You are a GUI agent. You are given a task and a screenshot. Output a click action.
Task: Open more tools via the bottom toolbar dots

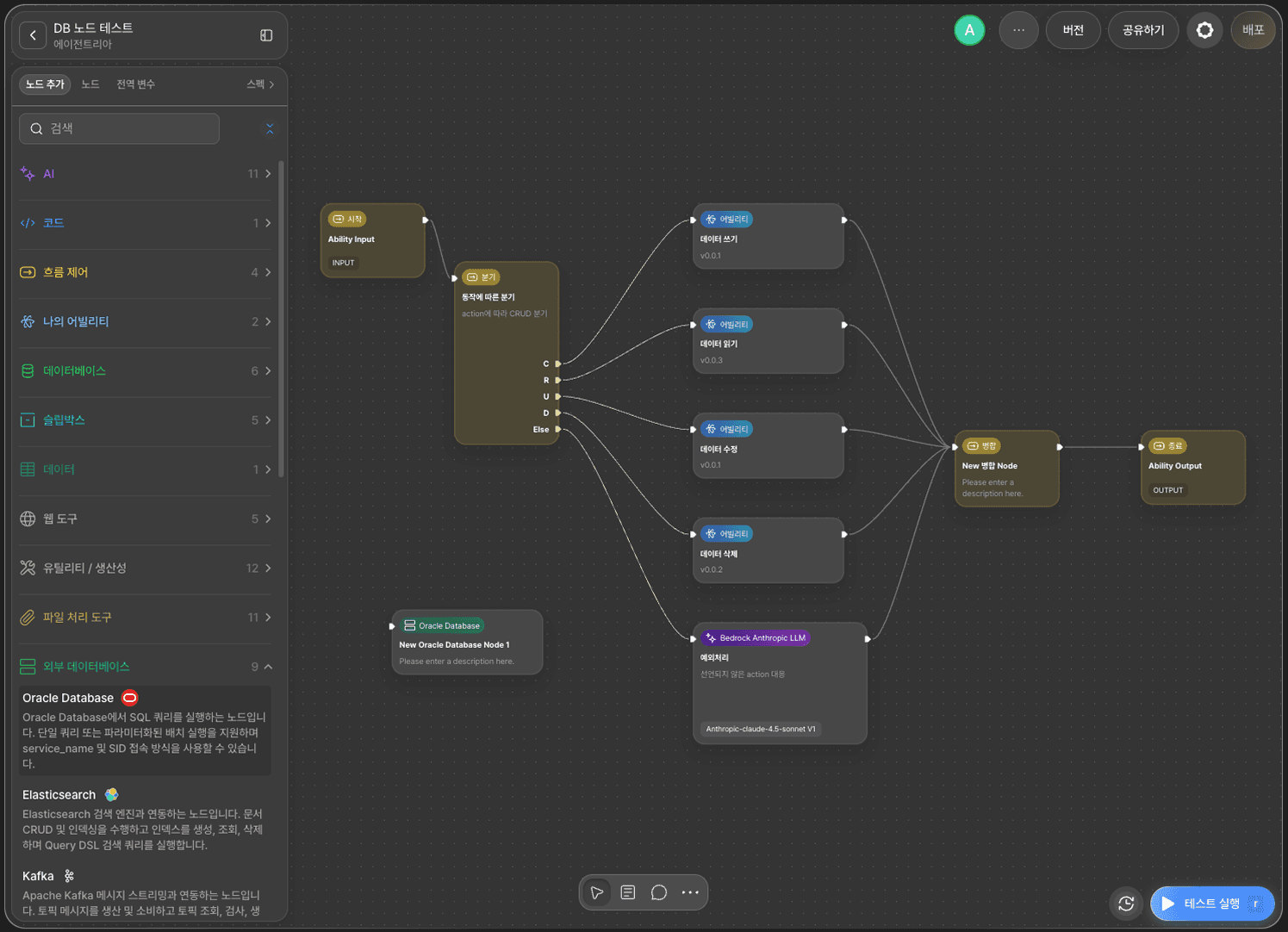690,892
